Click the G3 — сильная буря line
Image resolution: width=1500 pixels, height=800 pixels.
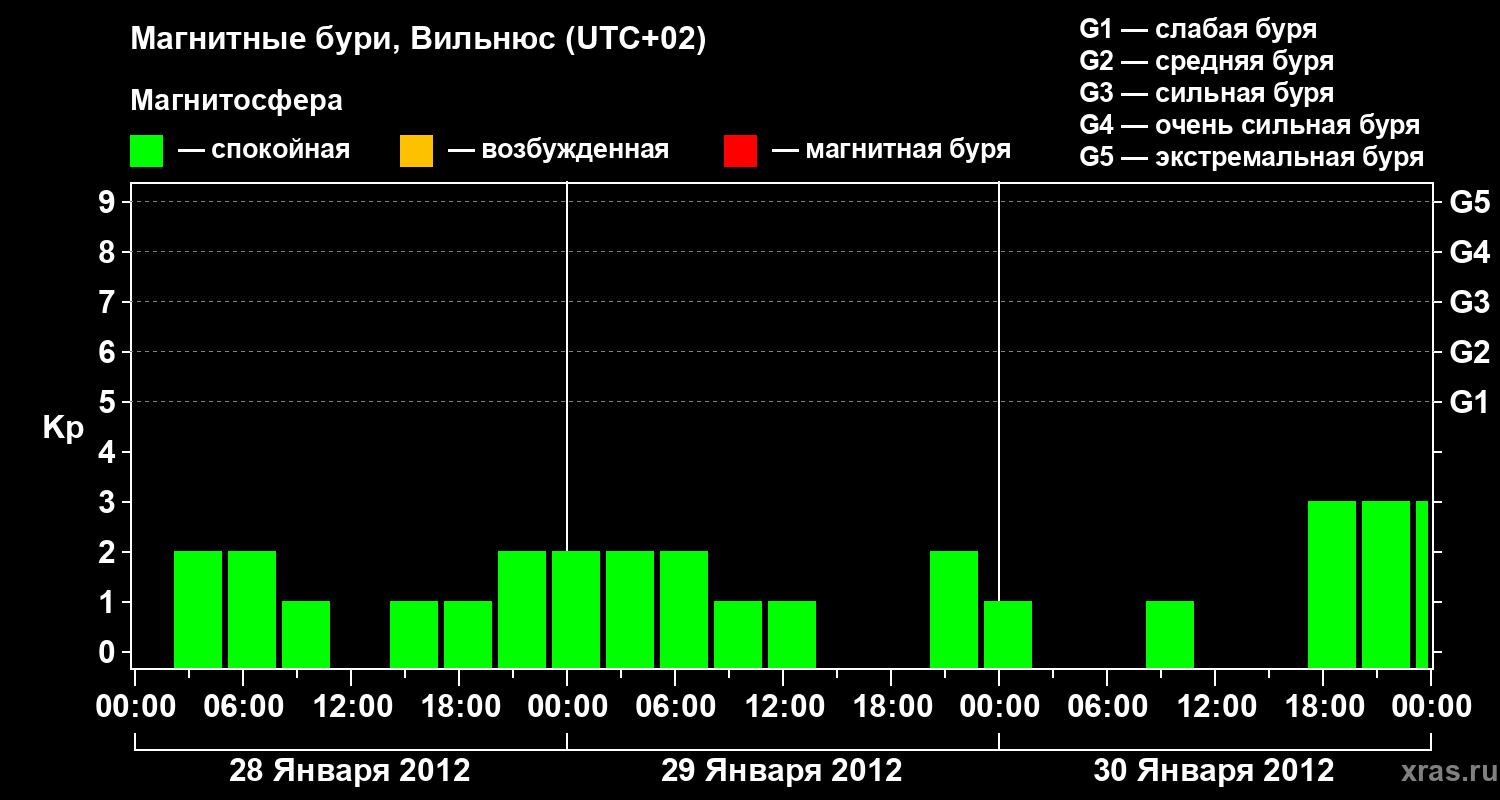tap(1206, 93)
